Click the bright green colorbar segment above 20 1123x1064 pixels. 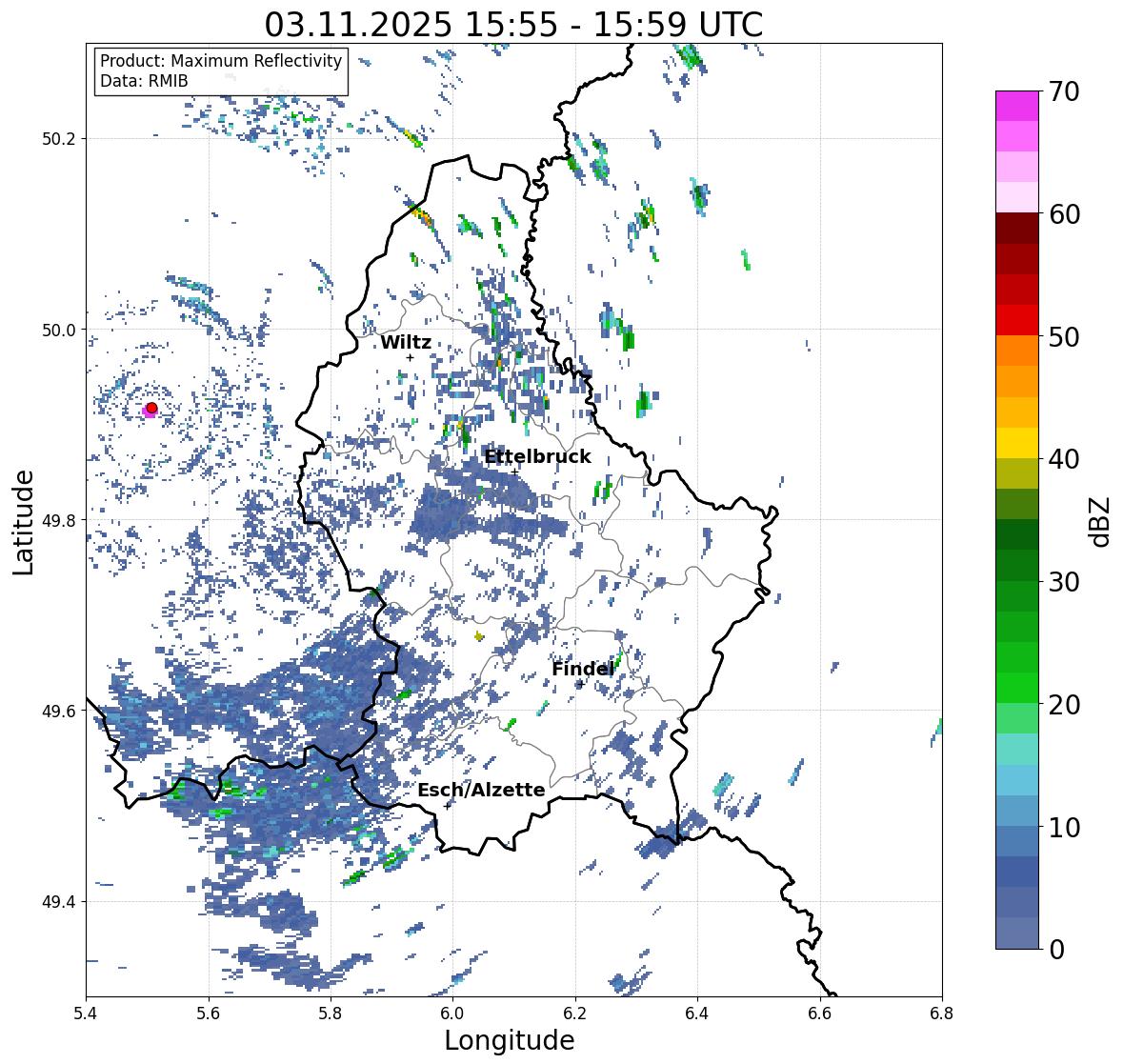click(x=1017, y=688)
